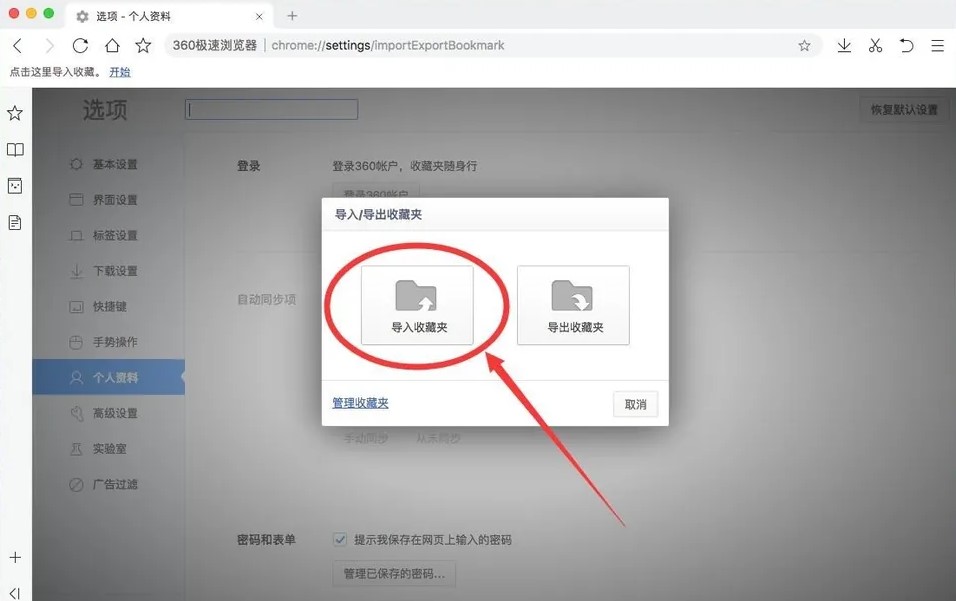956x601 pixels.
Task: Click the import bookmarks folder icon
Action: 417,297
